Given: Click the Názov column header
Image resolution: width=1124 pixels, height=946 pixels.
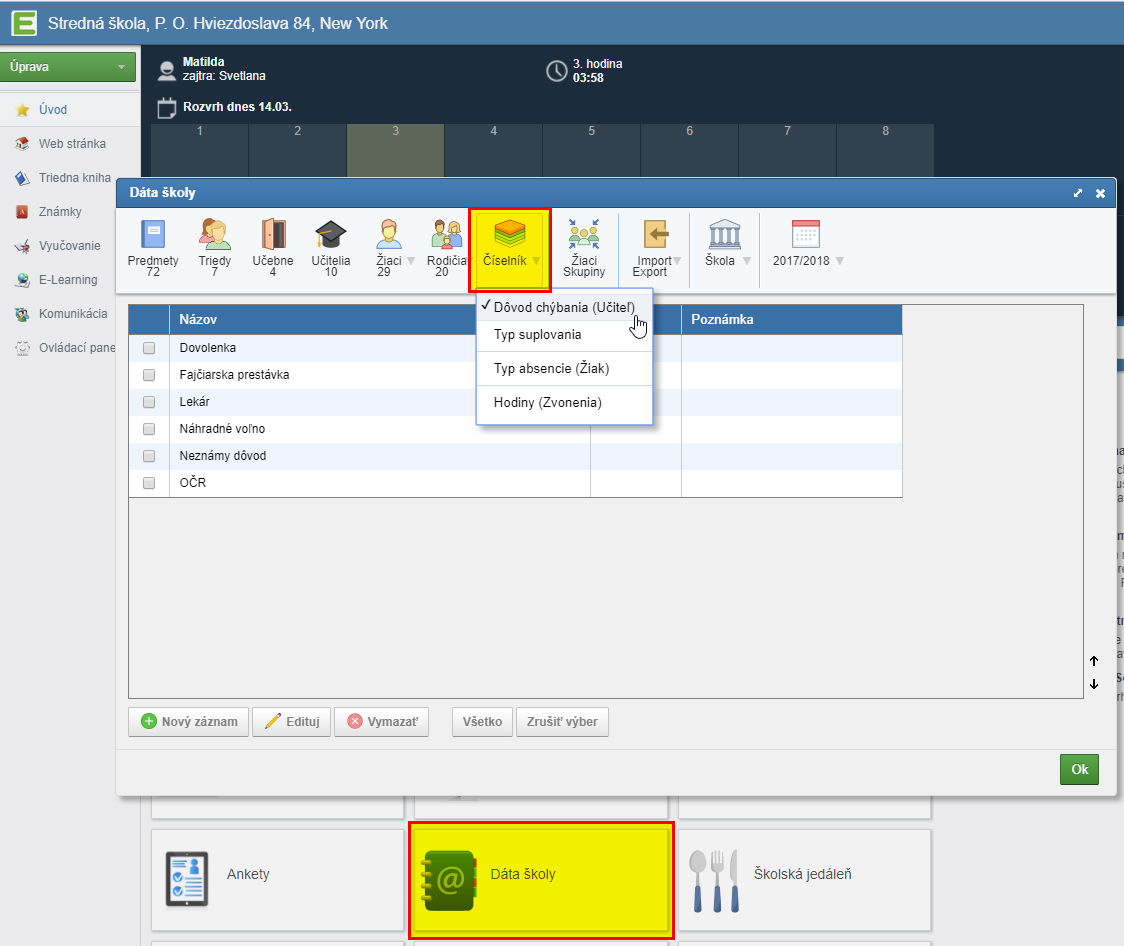Looking at the screenshot, I should point(323,320).
